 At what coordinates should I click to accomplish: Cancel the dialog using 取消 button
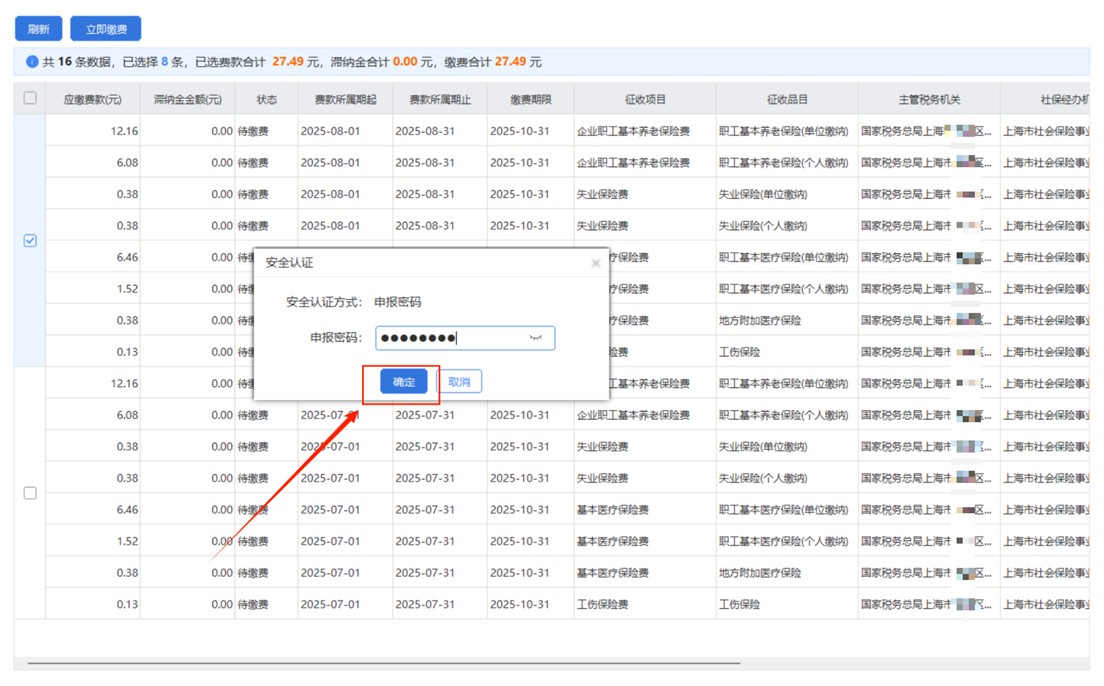pos(459,382)
